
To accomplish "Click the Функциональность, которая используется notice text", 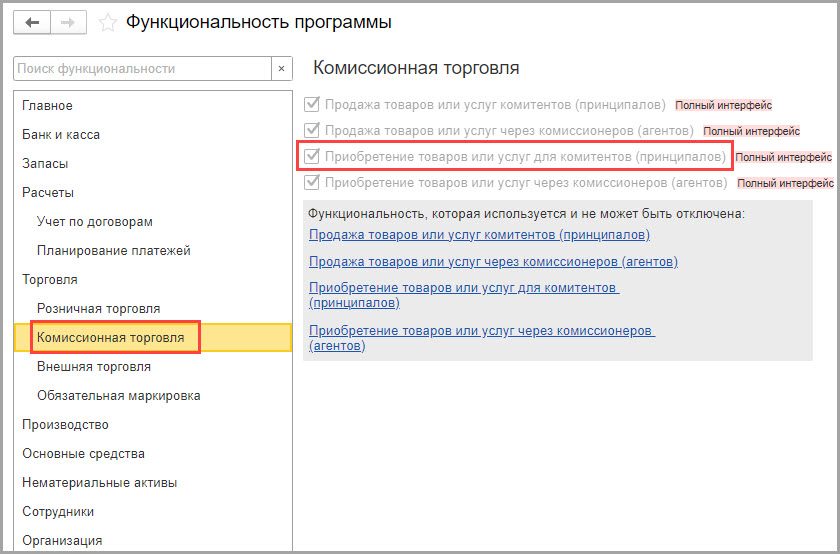I will coord(527,214).
